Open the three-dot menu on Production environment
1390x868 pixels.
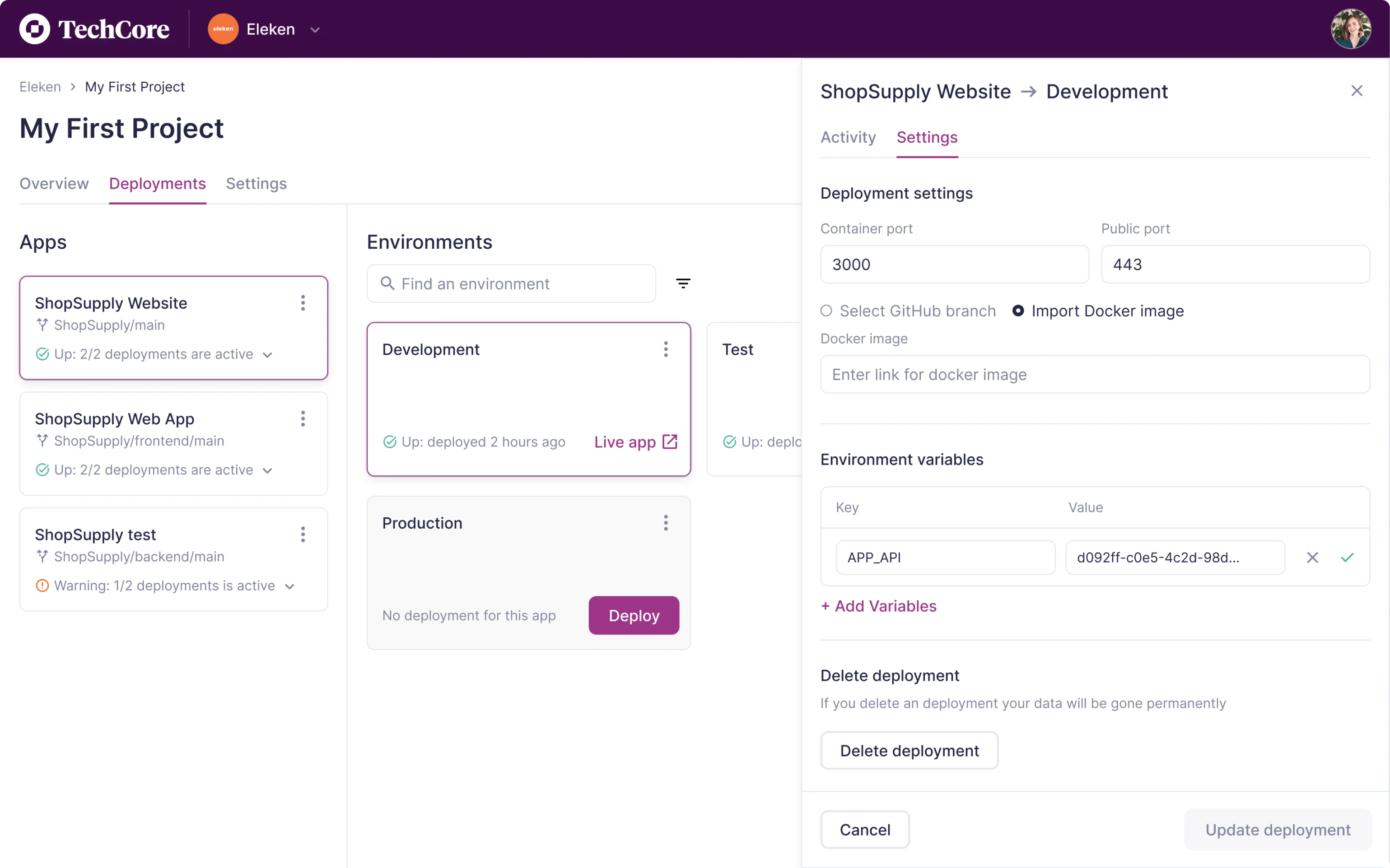(666, 522)
